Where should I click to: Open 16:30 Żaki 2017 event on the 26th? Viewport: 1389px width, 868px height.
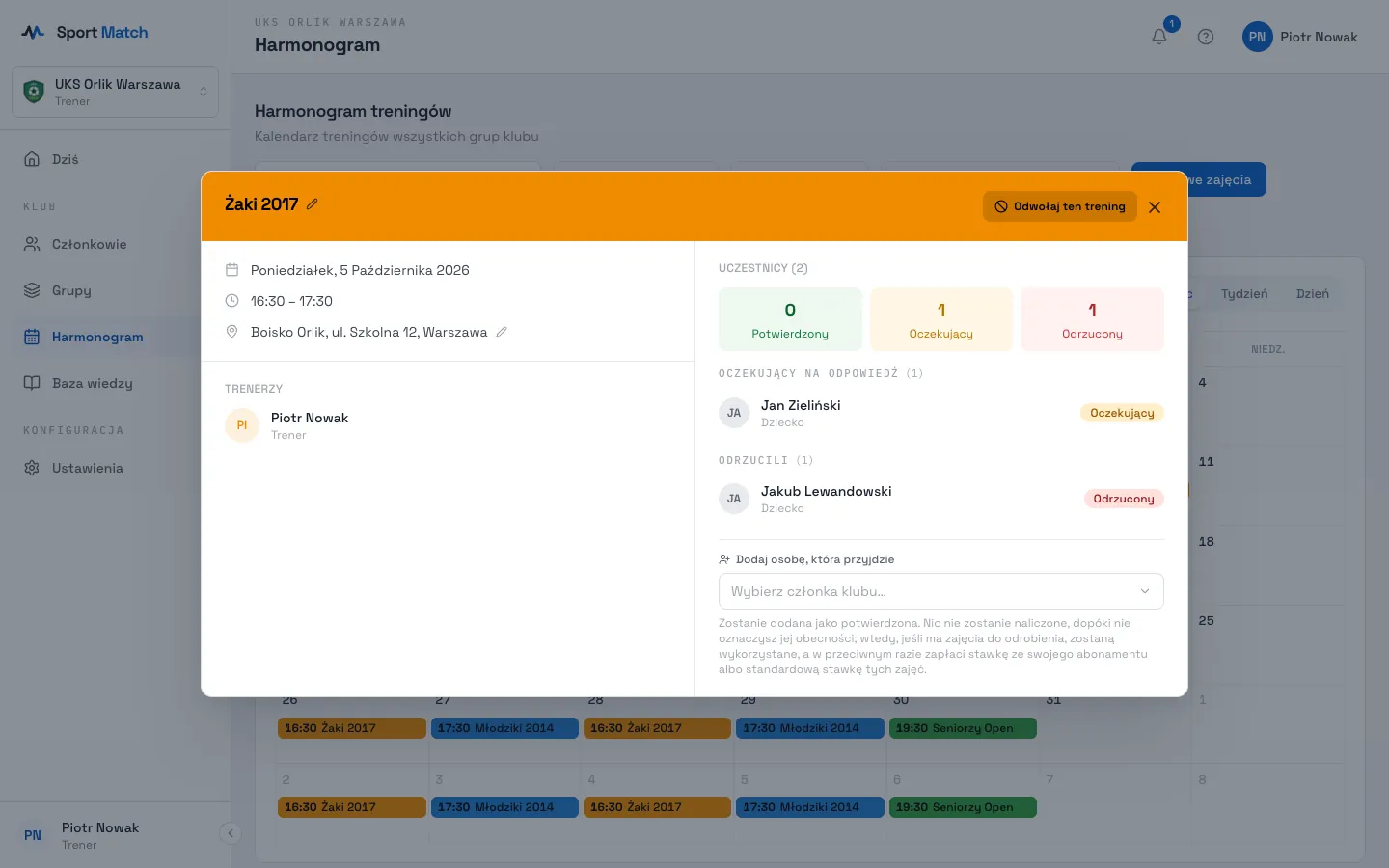tap(352, 728)
